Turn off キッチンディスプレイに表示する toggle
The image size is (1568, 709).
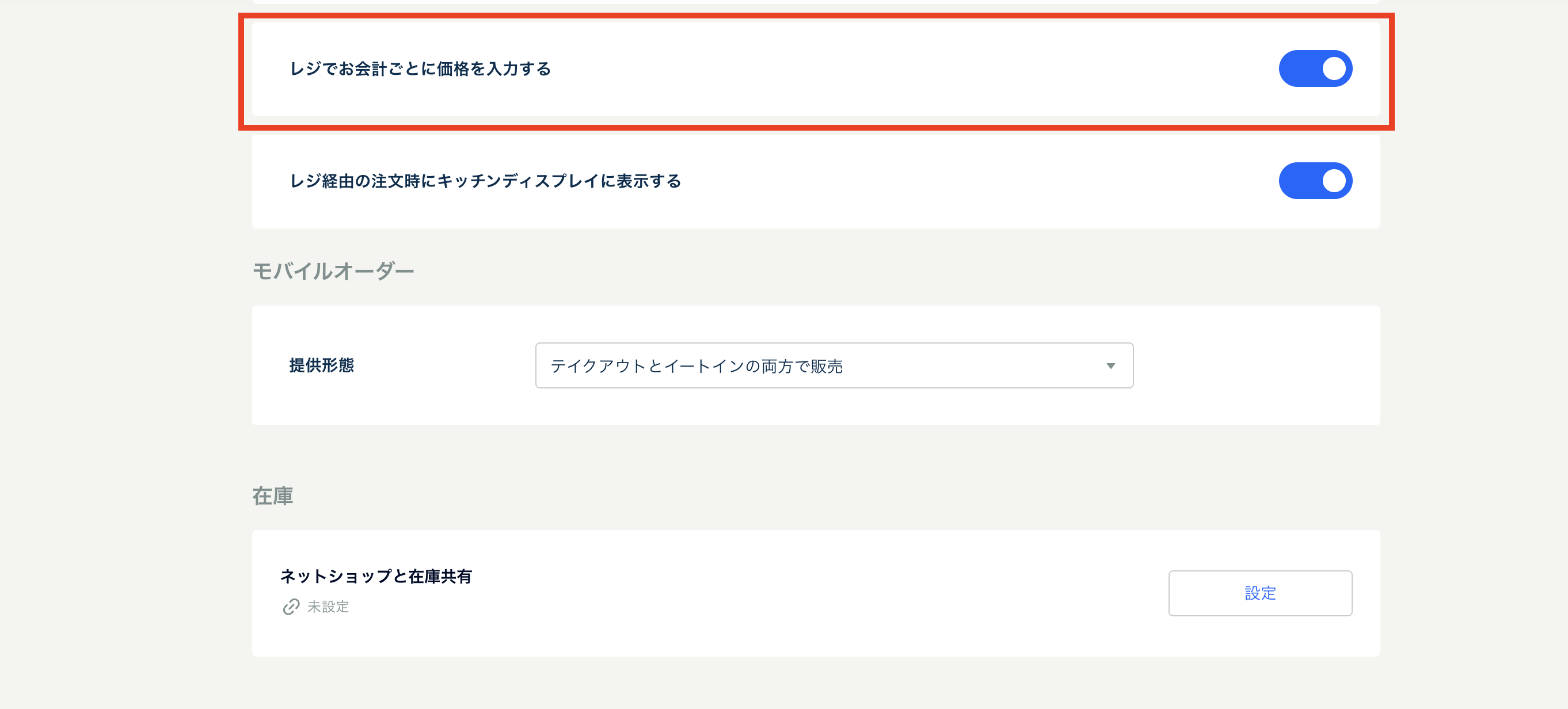[x=1316, y=180]
